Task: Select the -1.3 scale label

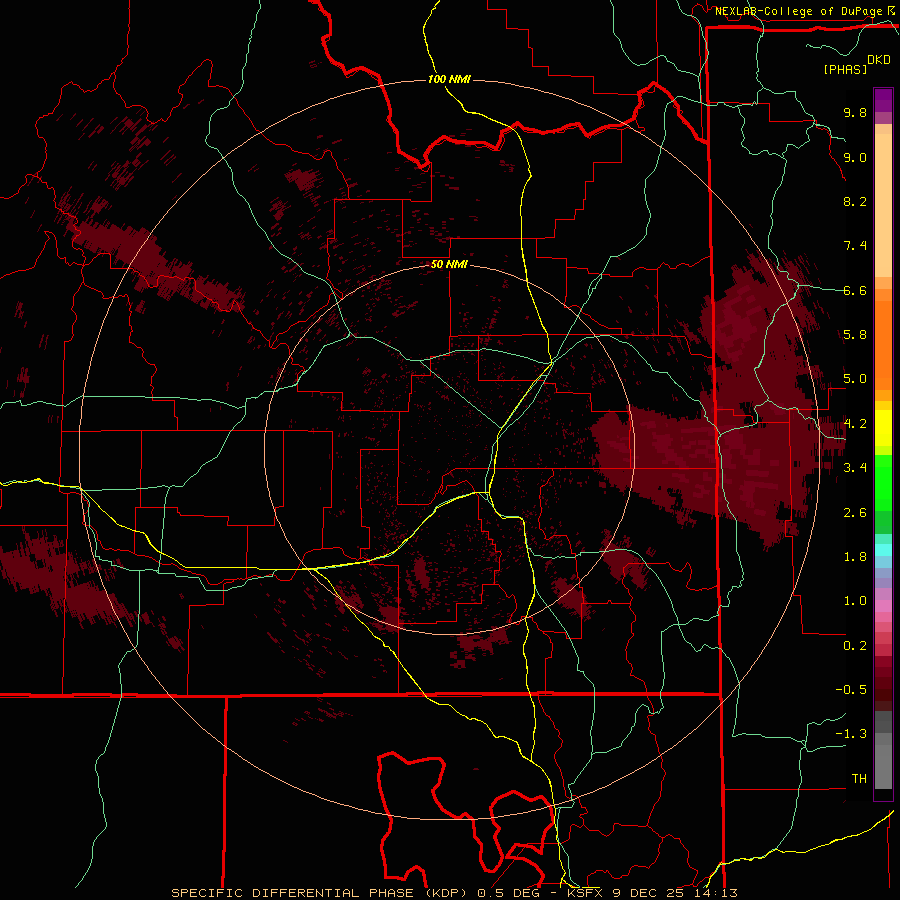Action: [x=851, y=735]
